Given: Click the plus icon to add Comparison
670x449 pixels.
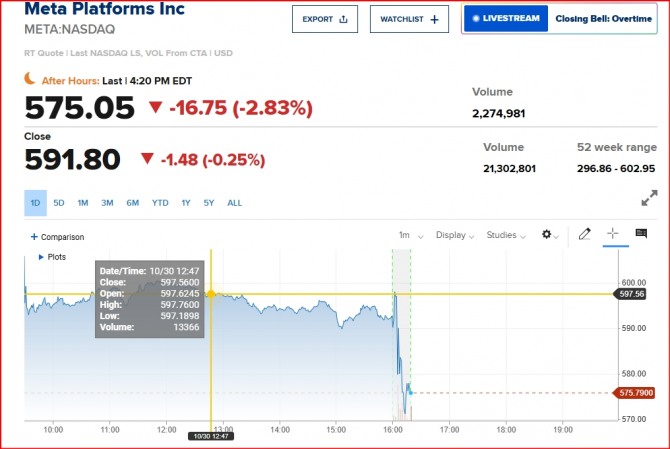Looking at the screenshot, I should click(x=34, y=237).
